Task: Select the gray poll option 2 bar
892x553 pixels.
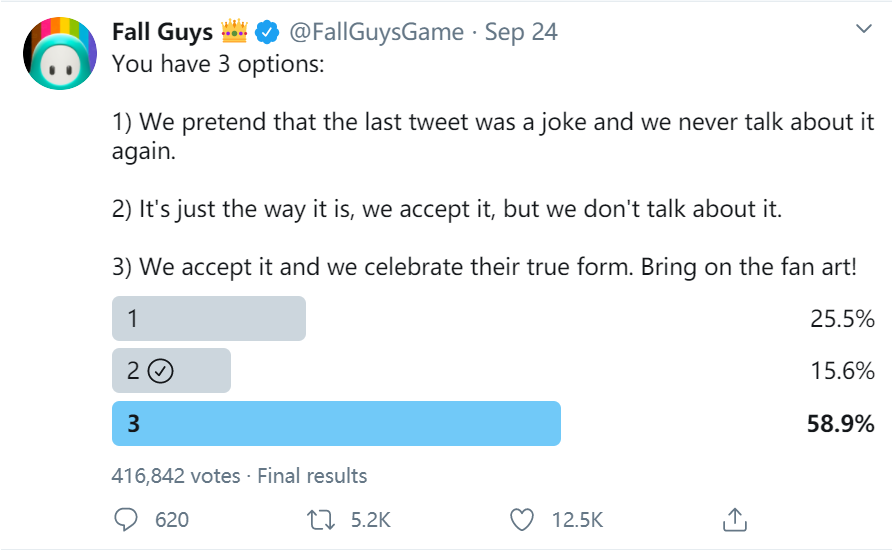Action: click(x=171, y=371)
